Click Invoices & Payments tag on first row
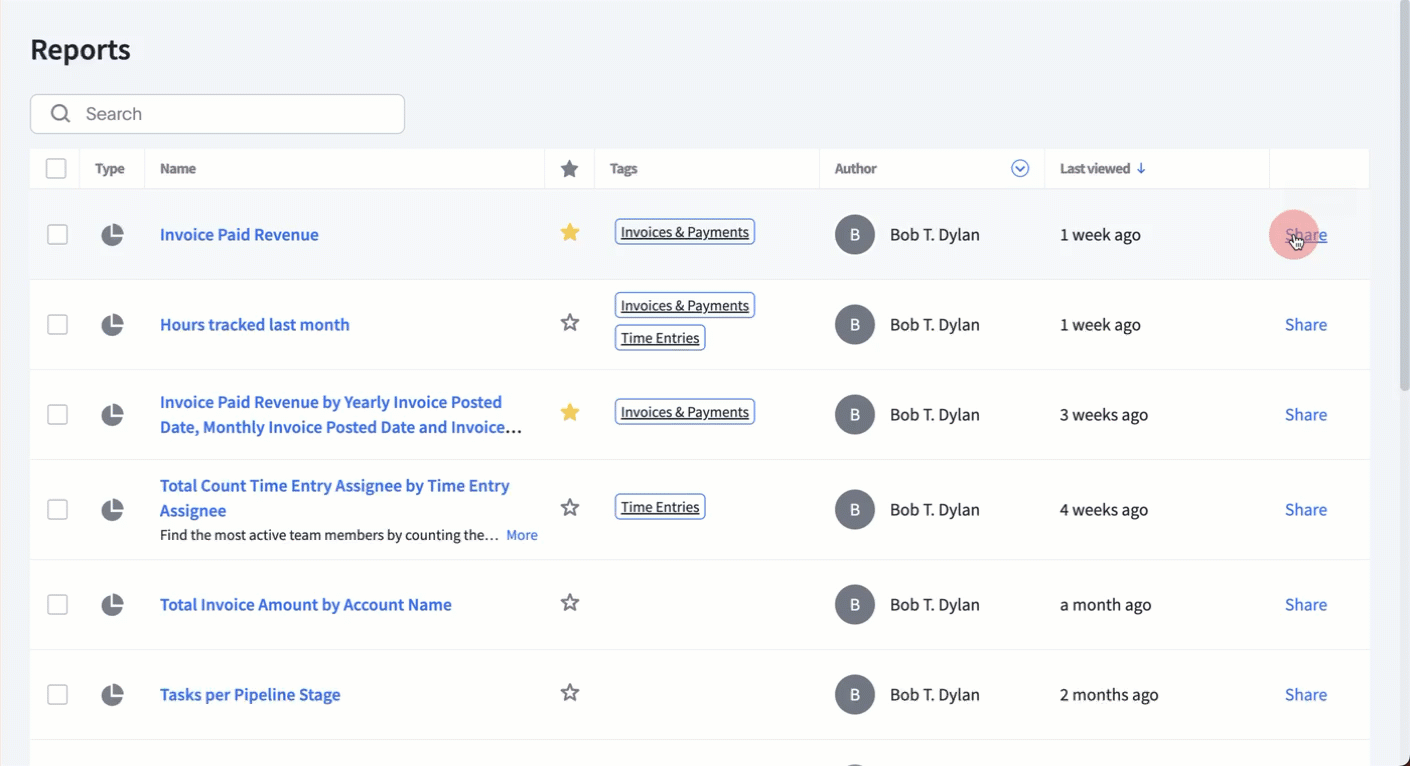 coord(684,232)
